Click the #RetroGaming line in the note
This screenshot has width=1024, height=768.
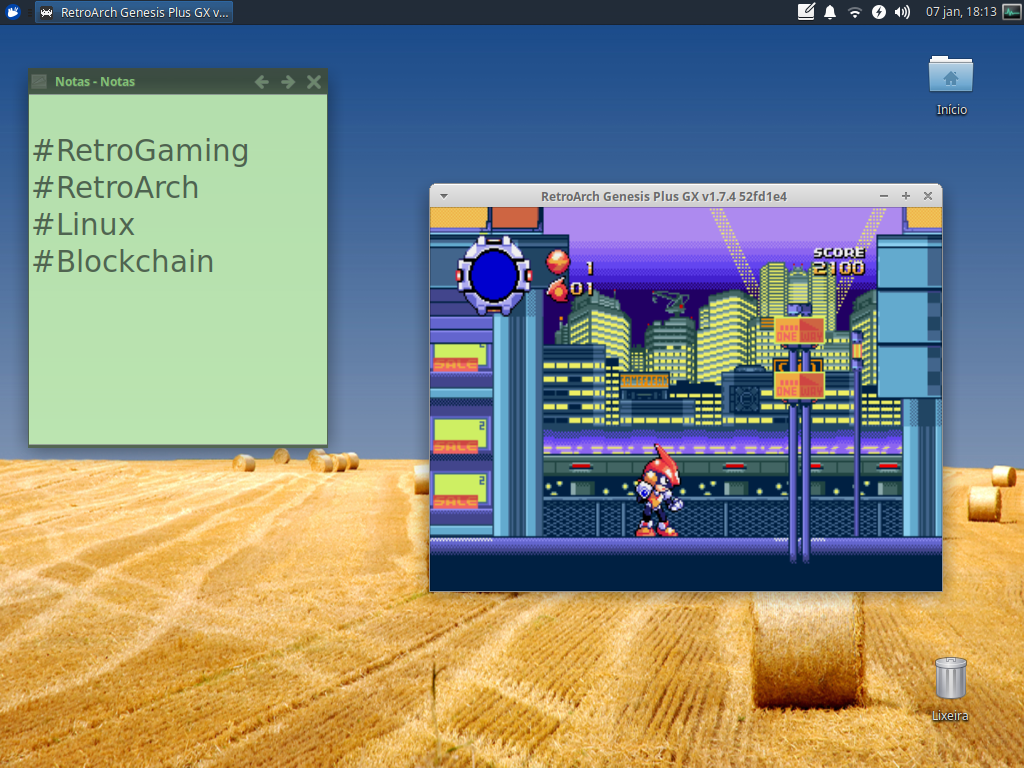pos(141,150)
